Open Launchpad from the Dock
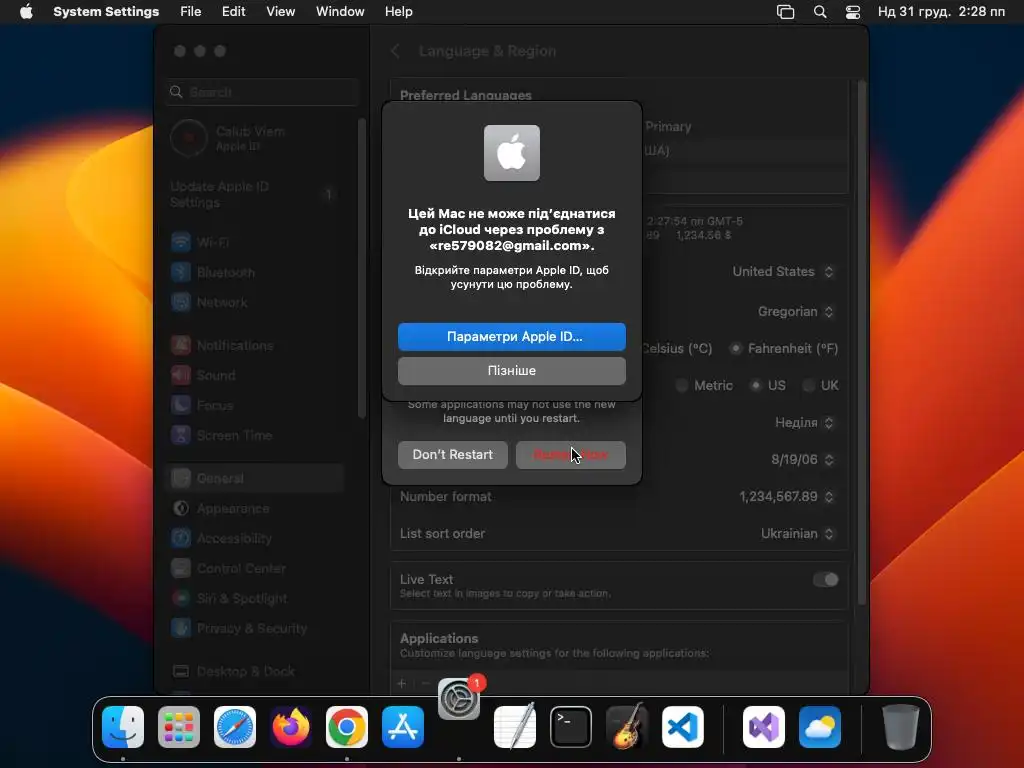This screenshot has width=1024, height=768. click(x=179, y=727)
